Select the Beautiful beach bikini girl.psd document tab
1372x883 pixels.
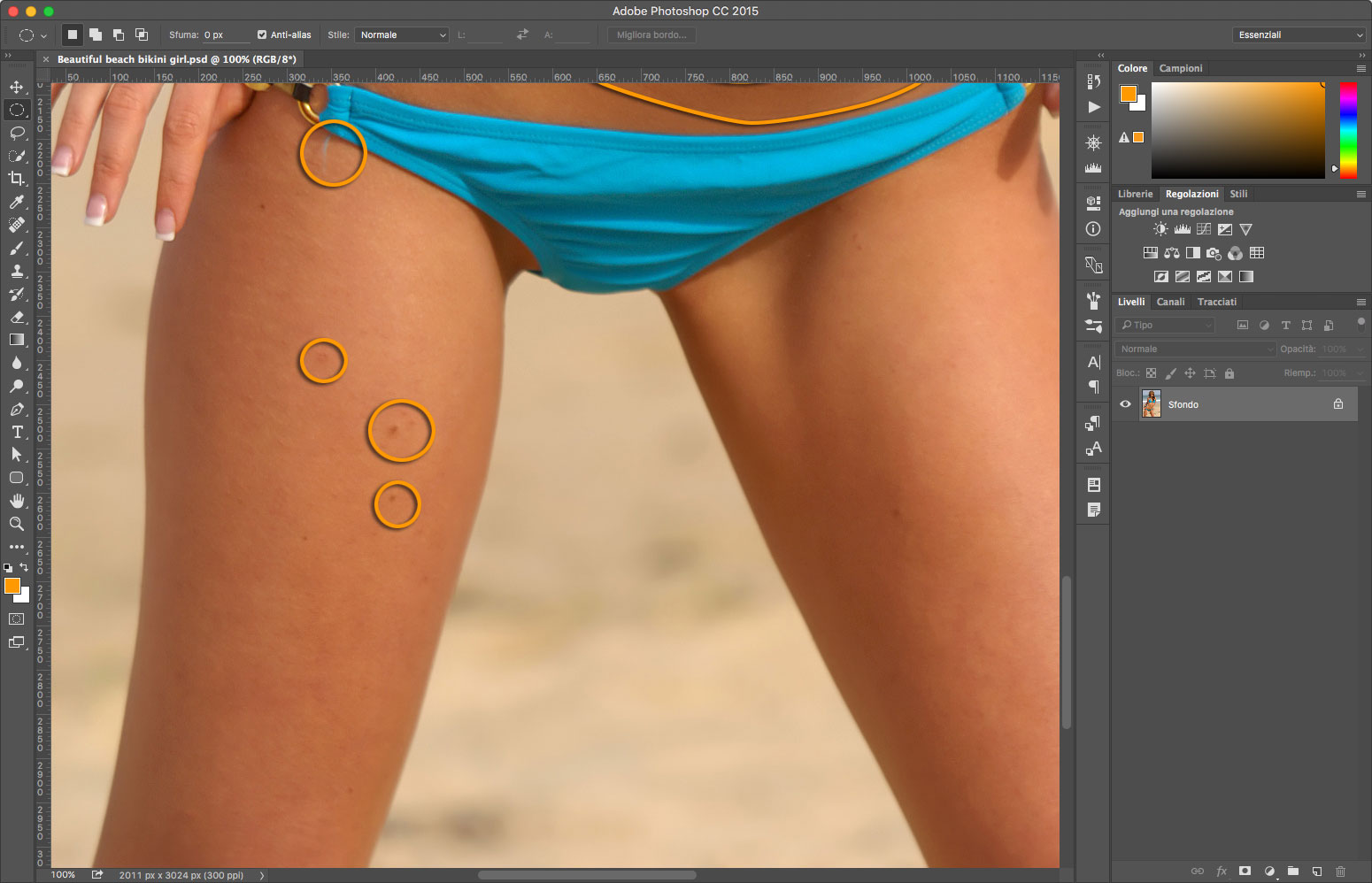coord(176,59)
